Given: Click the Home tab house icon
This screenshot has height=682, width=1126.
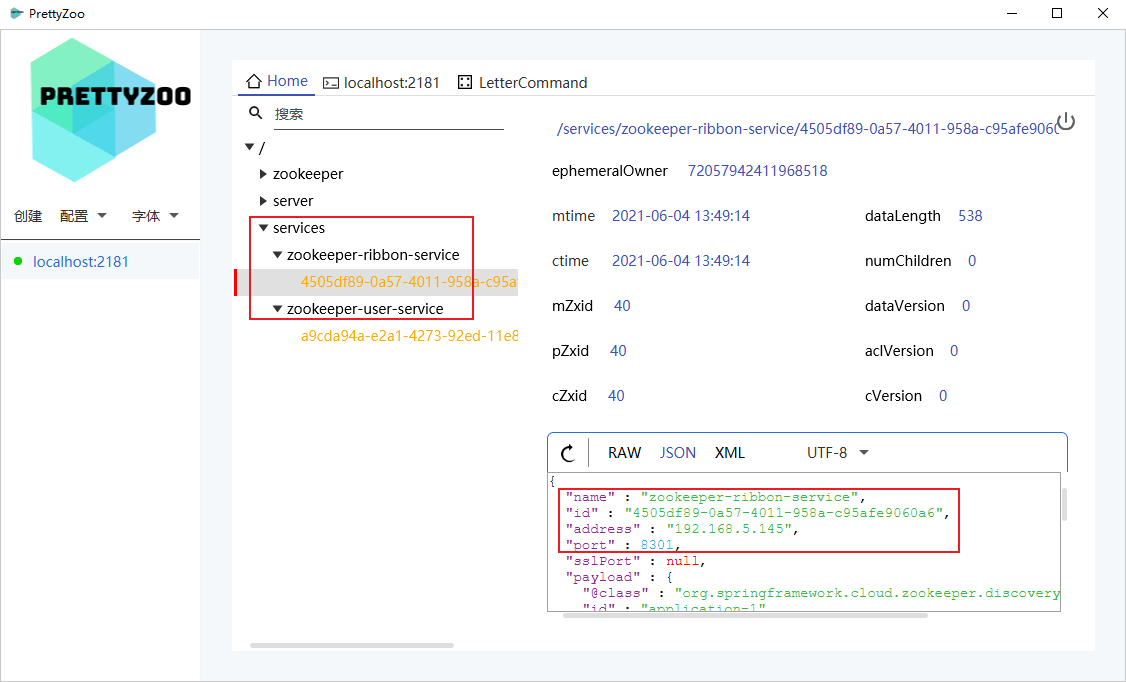Looking at the screenshot, I should pyautogui.click(x=253, y=80).
